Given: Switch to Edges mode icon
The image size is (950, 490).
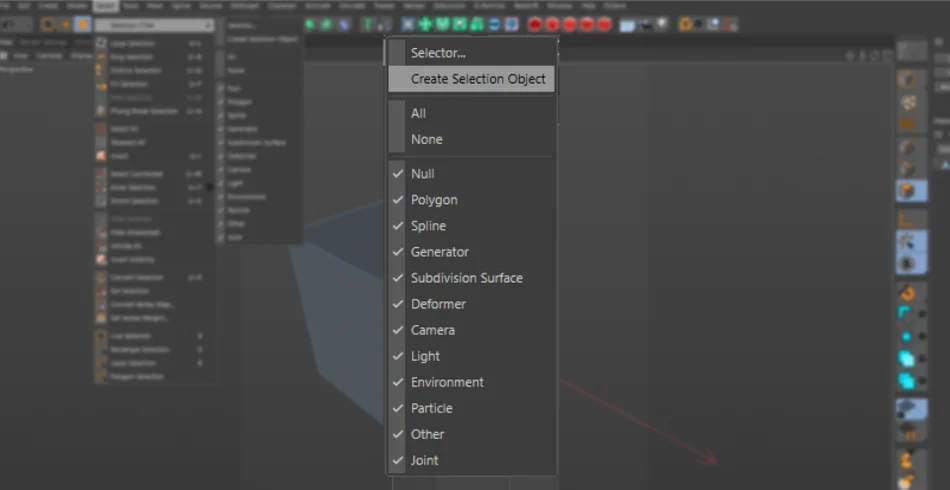Looking at the screenshot, I should click(x=907, y=169).
